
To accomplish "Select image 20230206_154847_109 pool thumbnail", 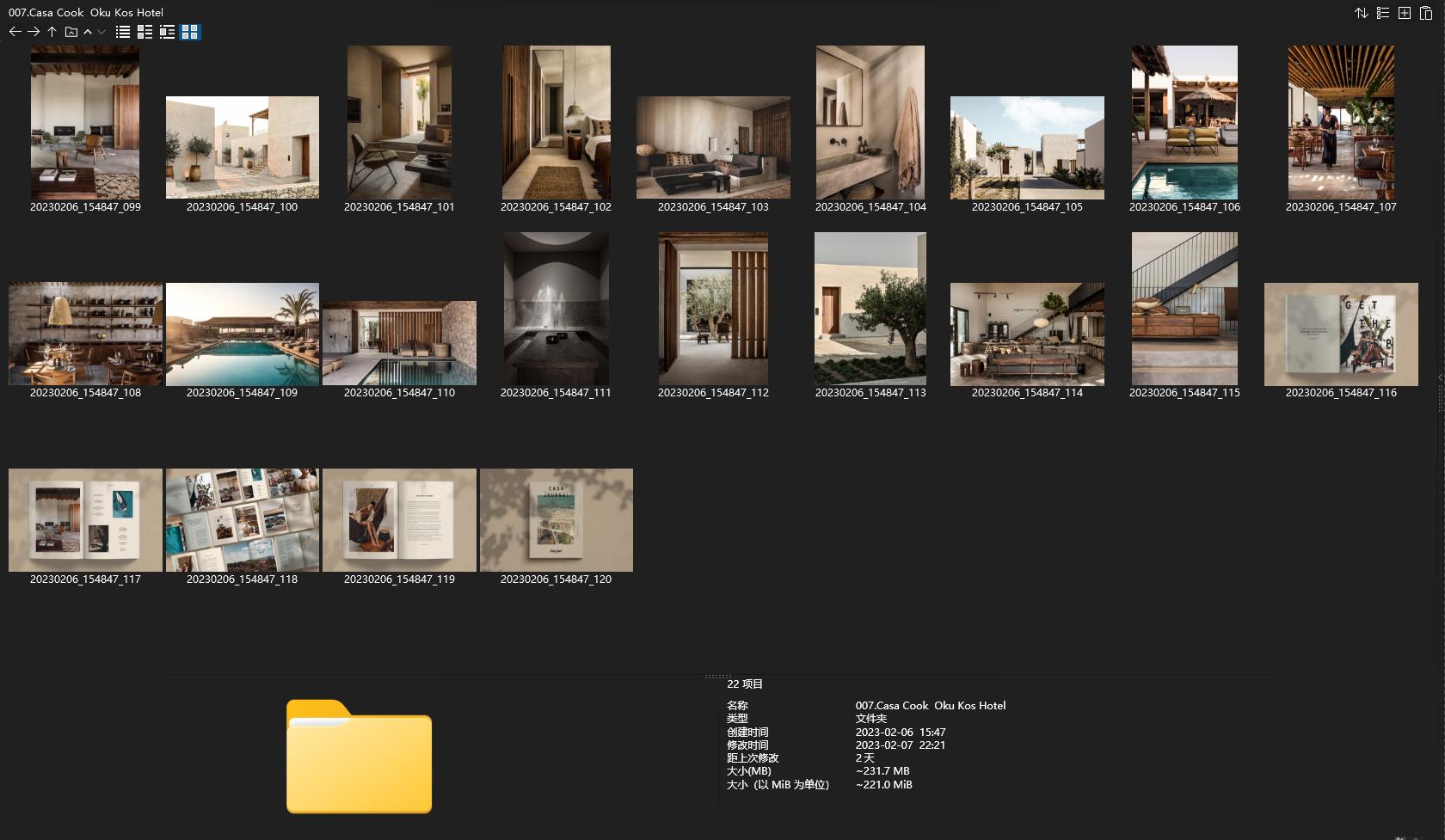I will 242,334.
